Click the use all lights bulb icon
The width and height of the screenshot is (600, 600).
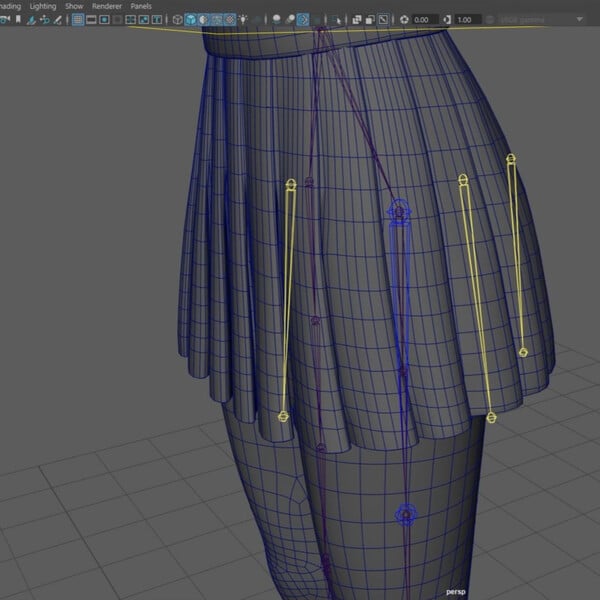pyautogui.click(x=243, y=19)
